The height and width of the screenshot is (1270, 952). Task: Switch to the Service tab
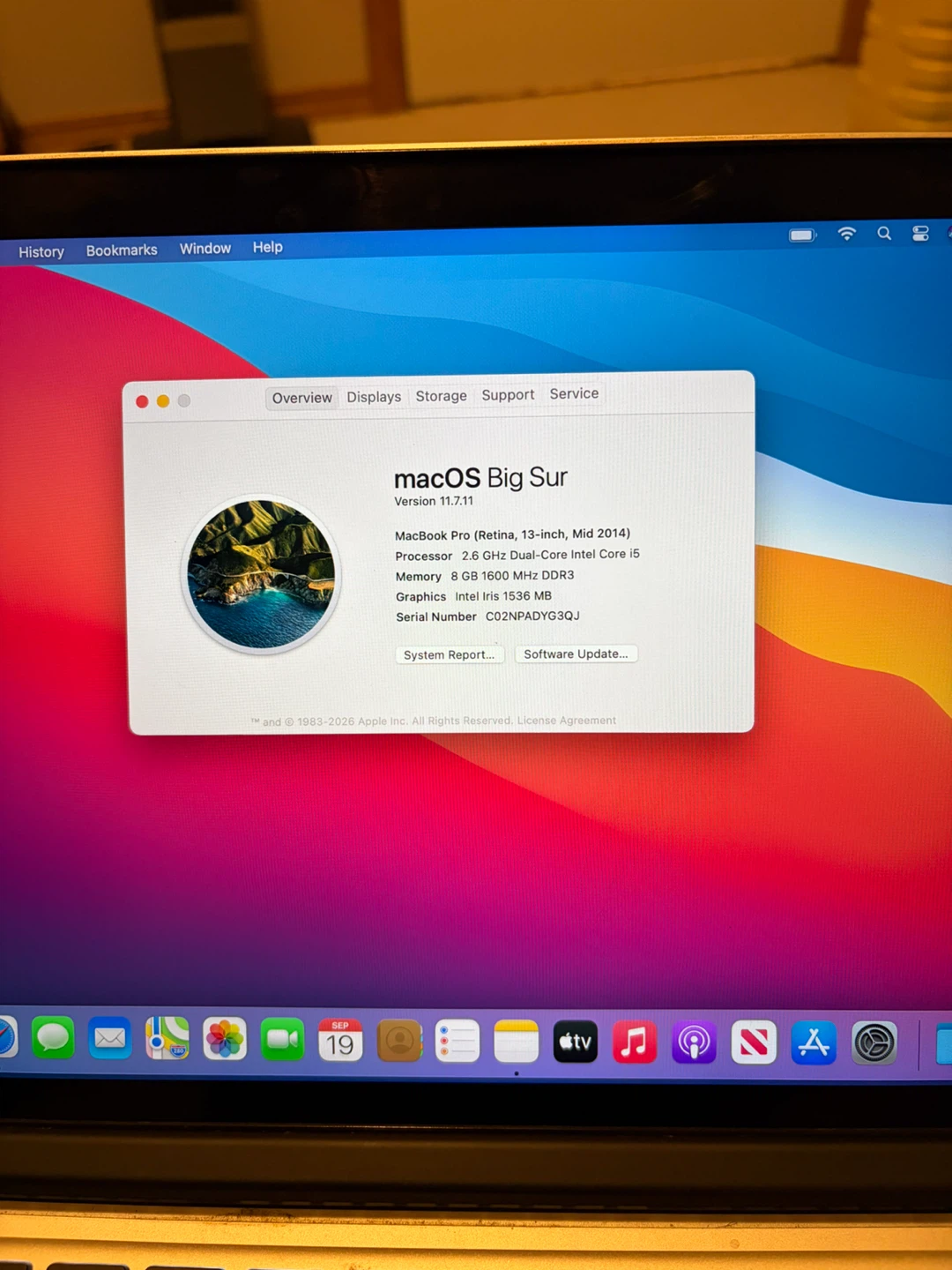(574, 393)
